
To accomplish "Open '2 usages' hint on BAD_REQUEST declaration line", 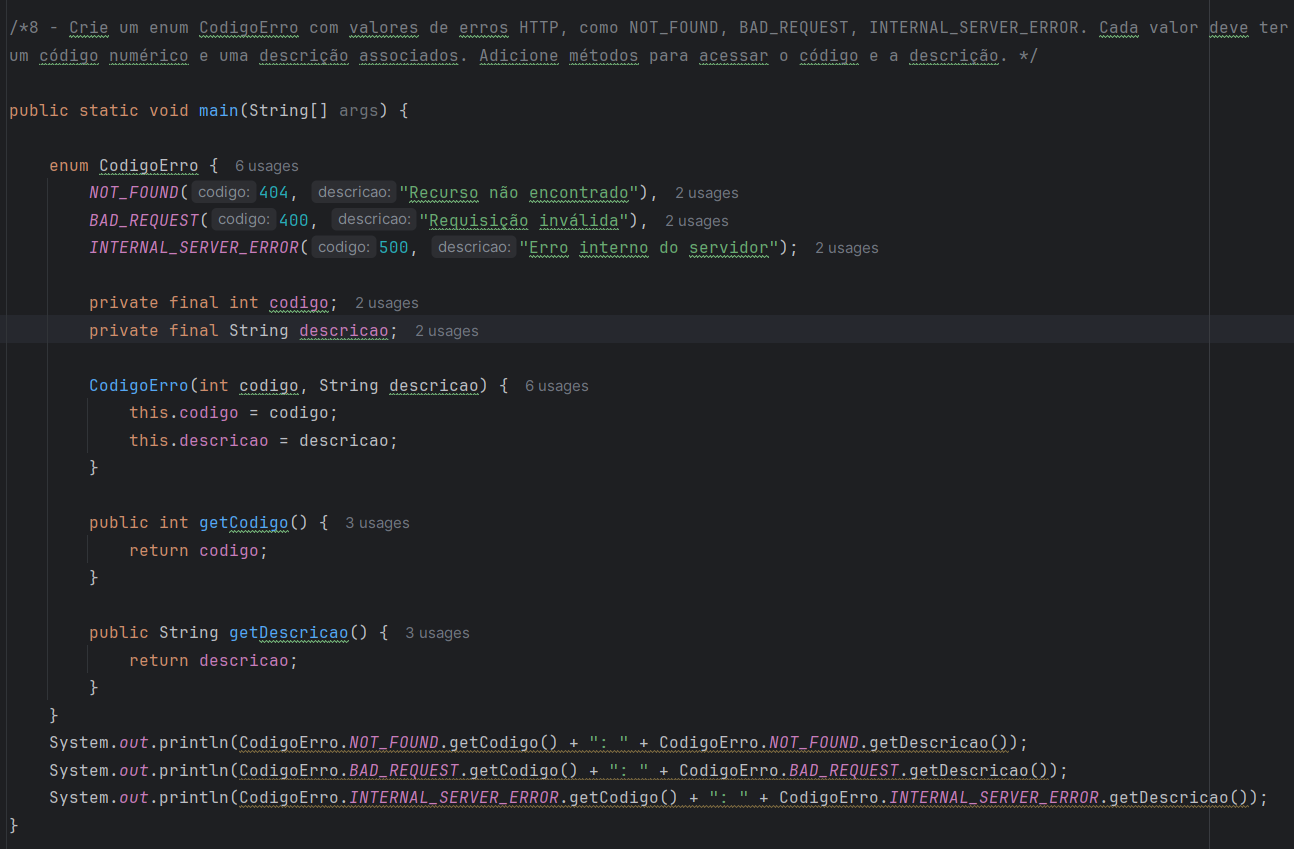I will coord(696,221).
